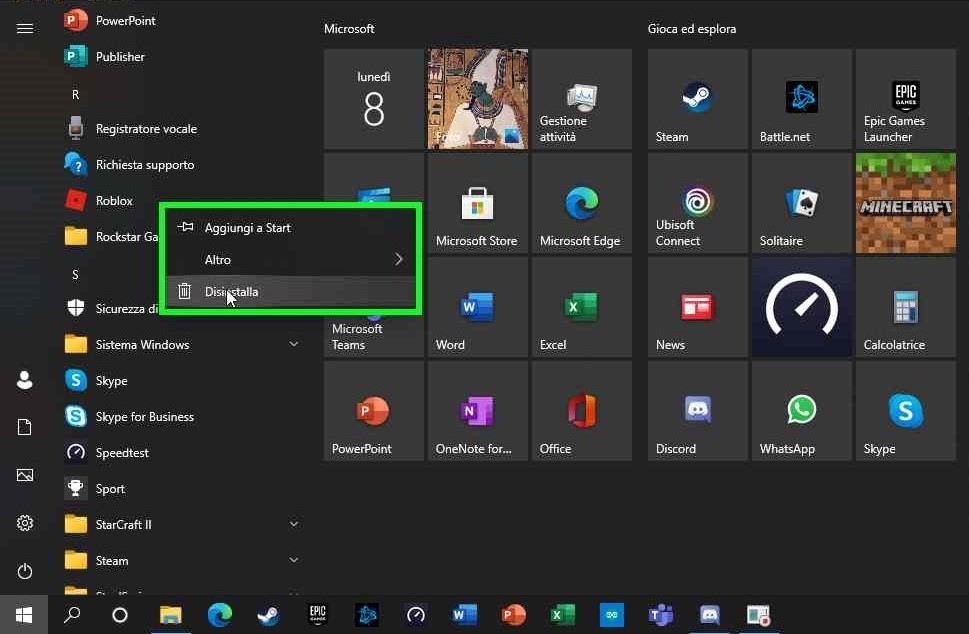
Task: Open the Epic Games Launcher tile
Action: [905, 99]
